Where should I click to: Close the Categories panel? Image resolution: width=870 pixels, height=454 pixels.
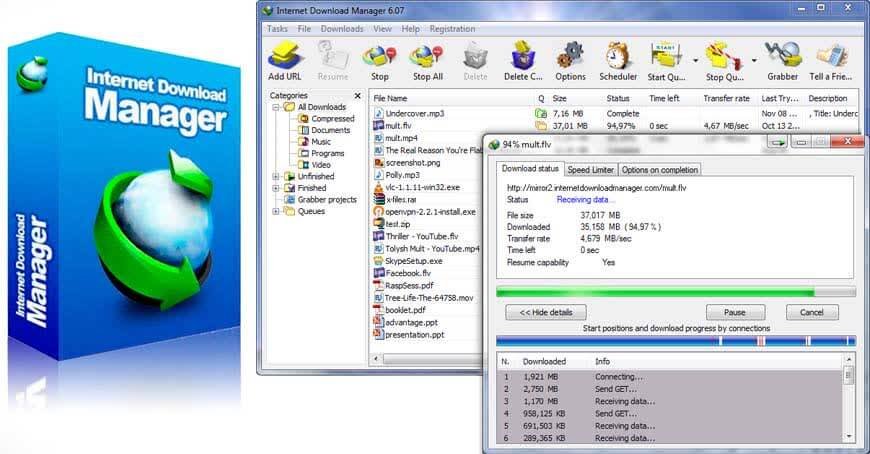pyautogui.click(x=357, y=95)
